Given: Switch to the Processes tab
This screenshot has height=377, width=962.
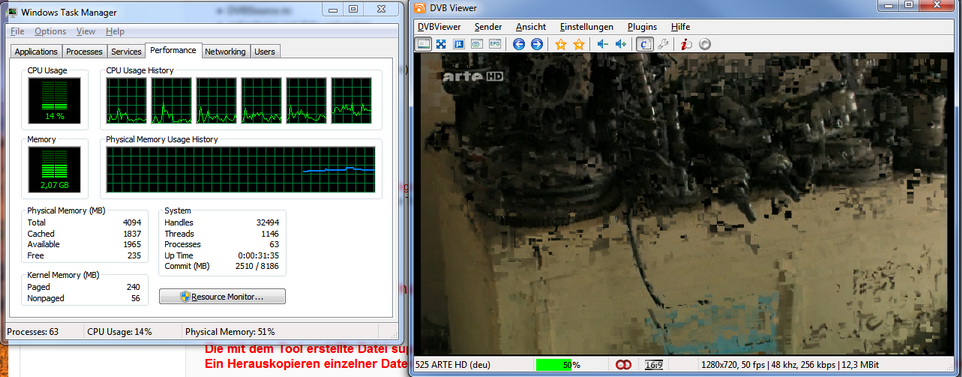Looking at the screenshot, I should click(84, 52).
